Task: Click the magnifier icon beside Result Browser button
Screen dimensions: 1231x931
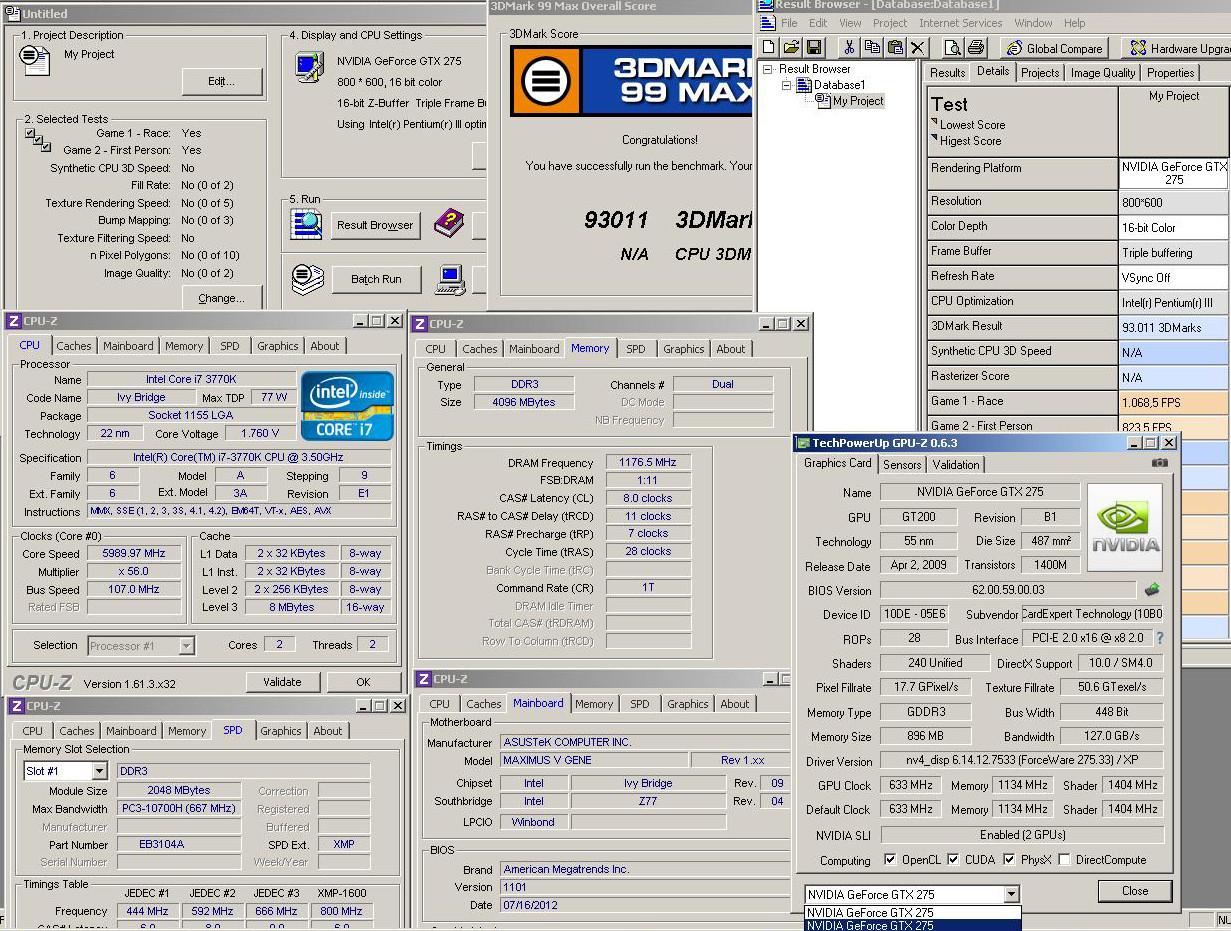Action: point(307,224)
